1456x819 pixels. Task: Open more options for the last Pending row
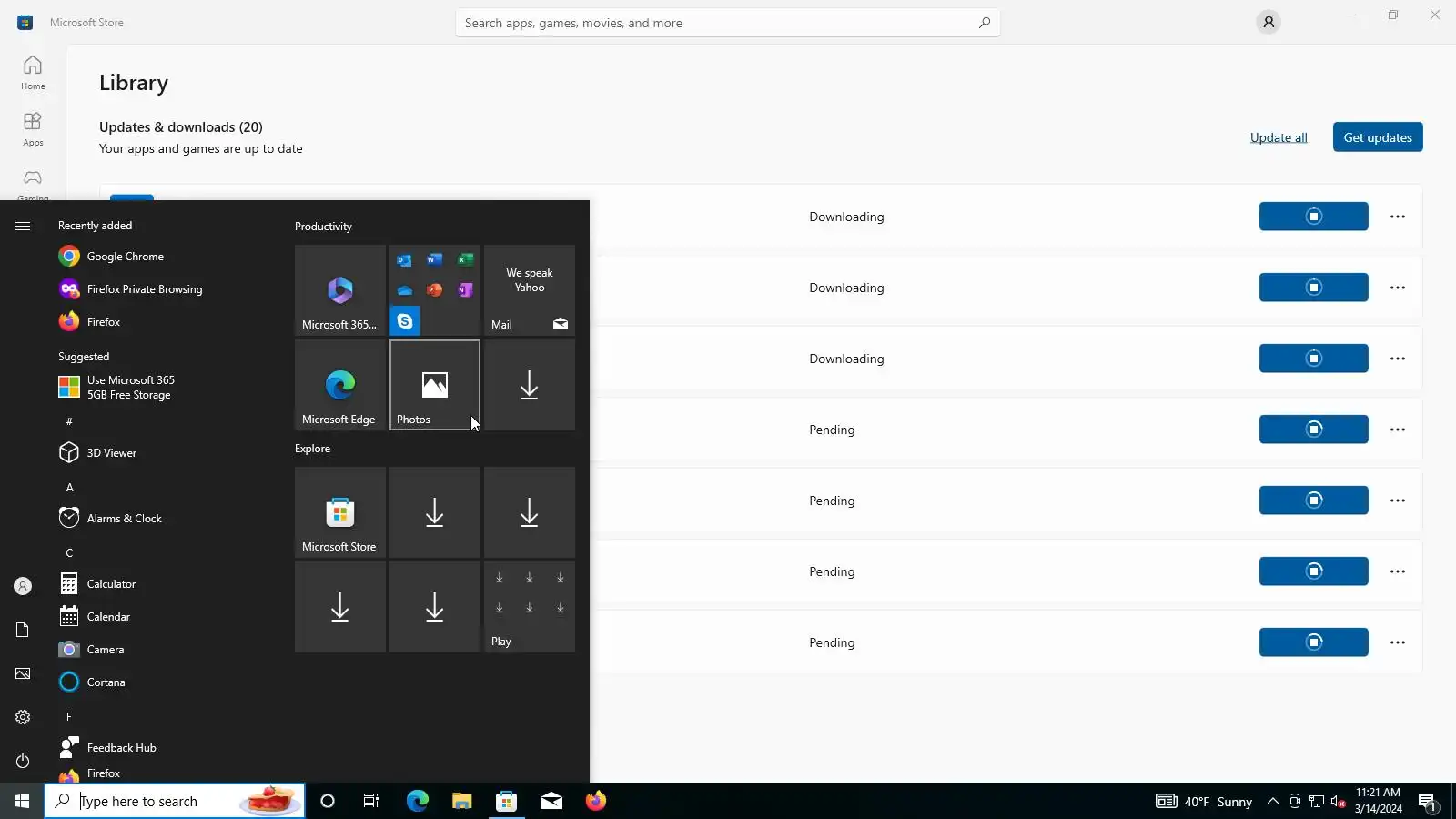pyautogui.click(x=1398, y=642)
